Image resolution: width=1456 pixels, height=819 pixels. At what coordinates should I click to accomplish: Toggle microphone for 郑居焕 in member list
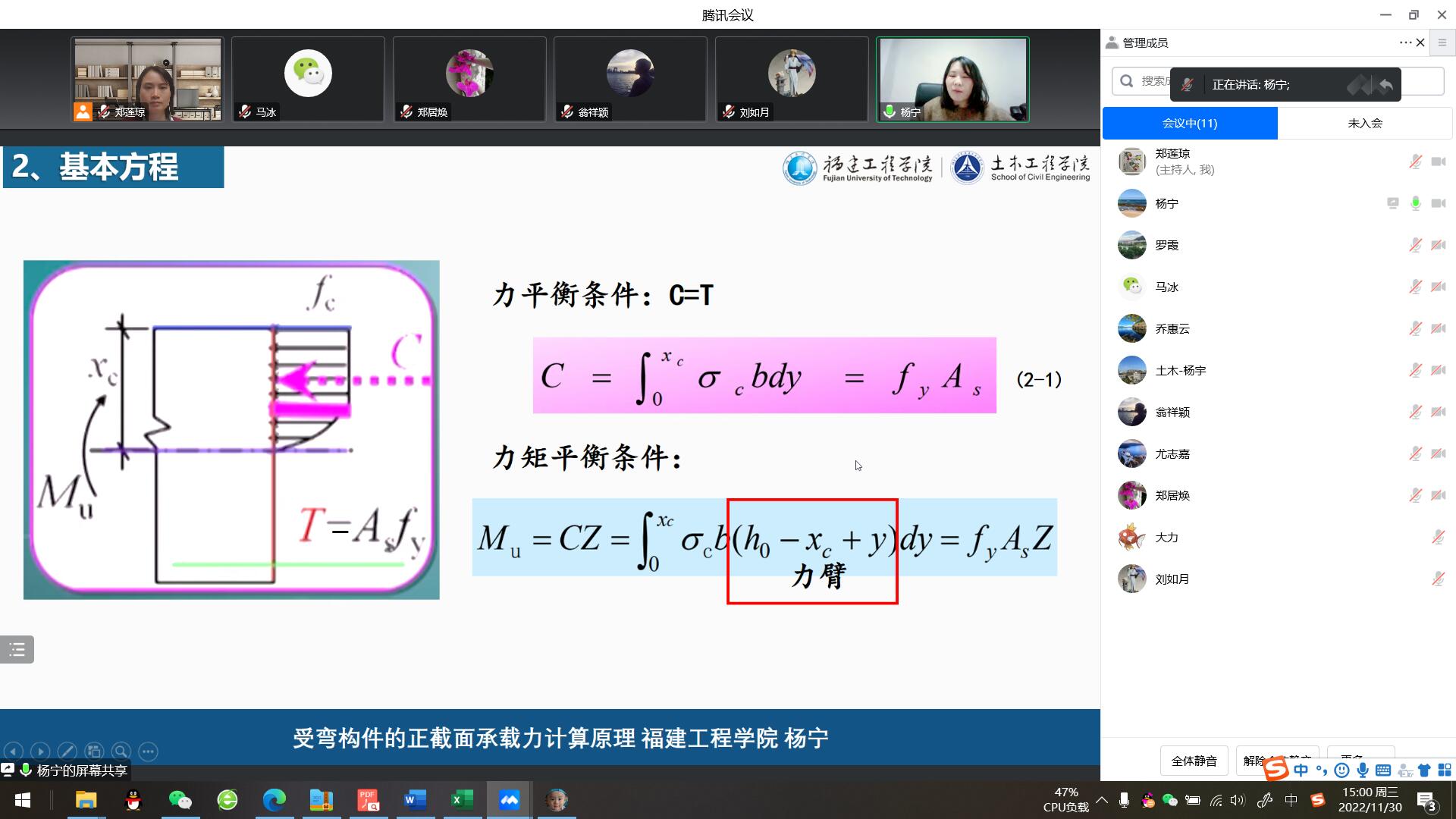[1415, 495]
